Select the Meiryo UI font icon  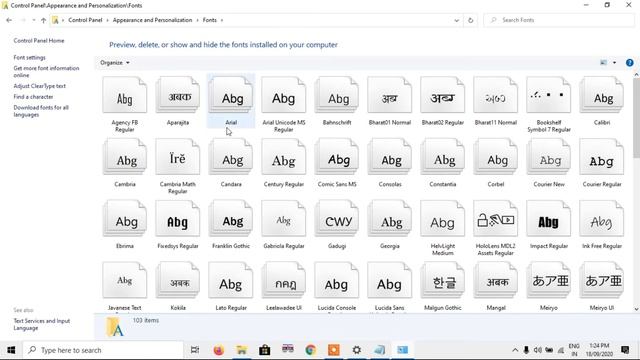coord(602,281)
